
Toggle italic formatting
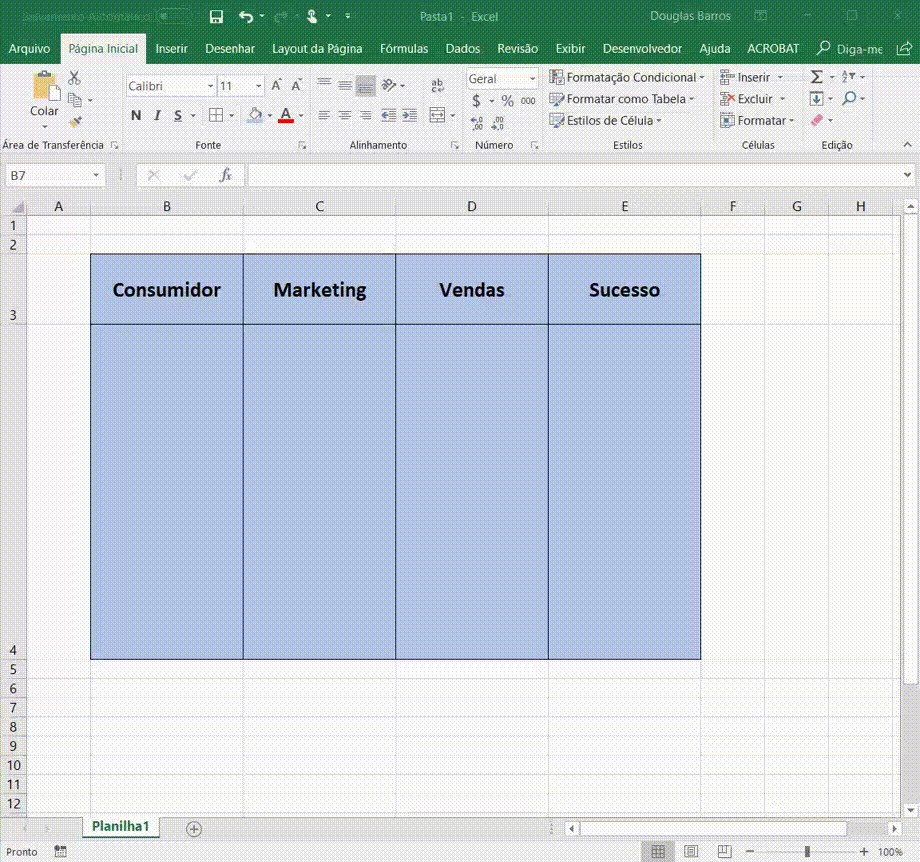(157, 116)
